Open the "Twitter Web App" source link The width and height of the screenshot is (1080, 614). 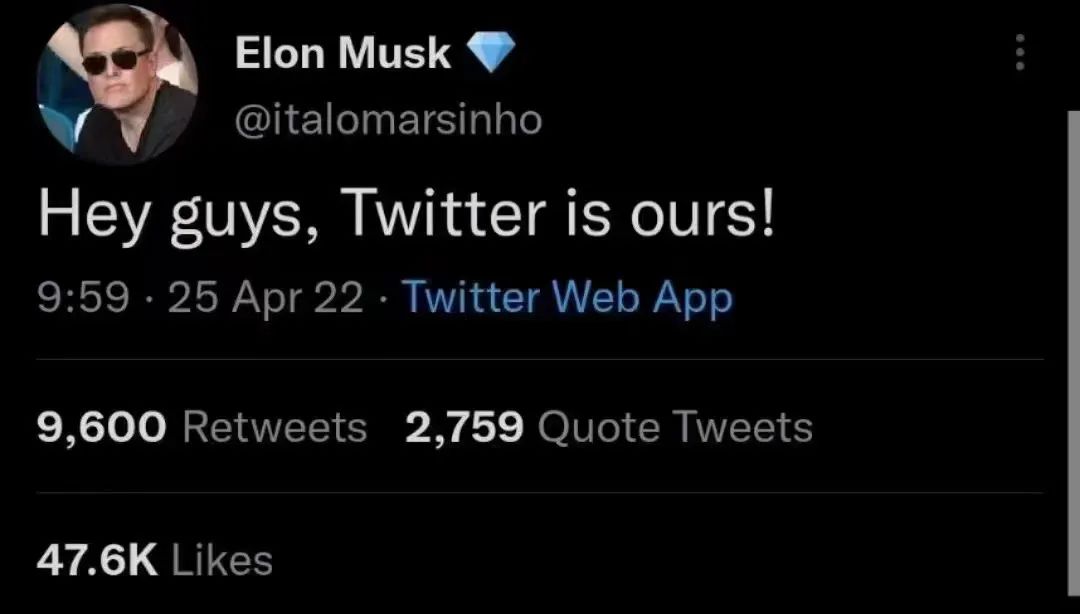click(x=567, y=298)
